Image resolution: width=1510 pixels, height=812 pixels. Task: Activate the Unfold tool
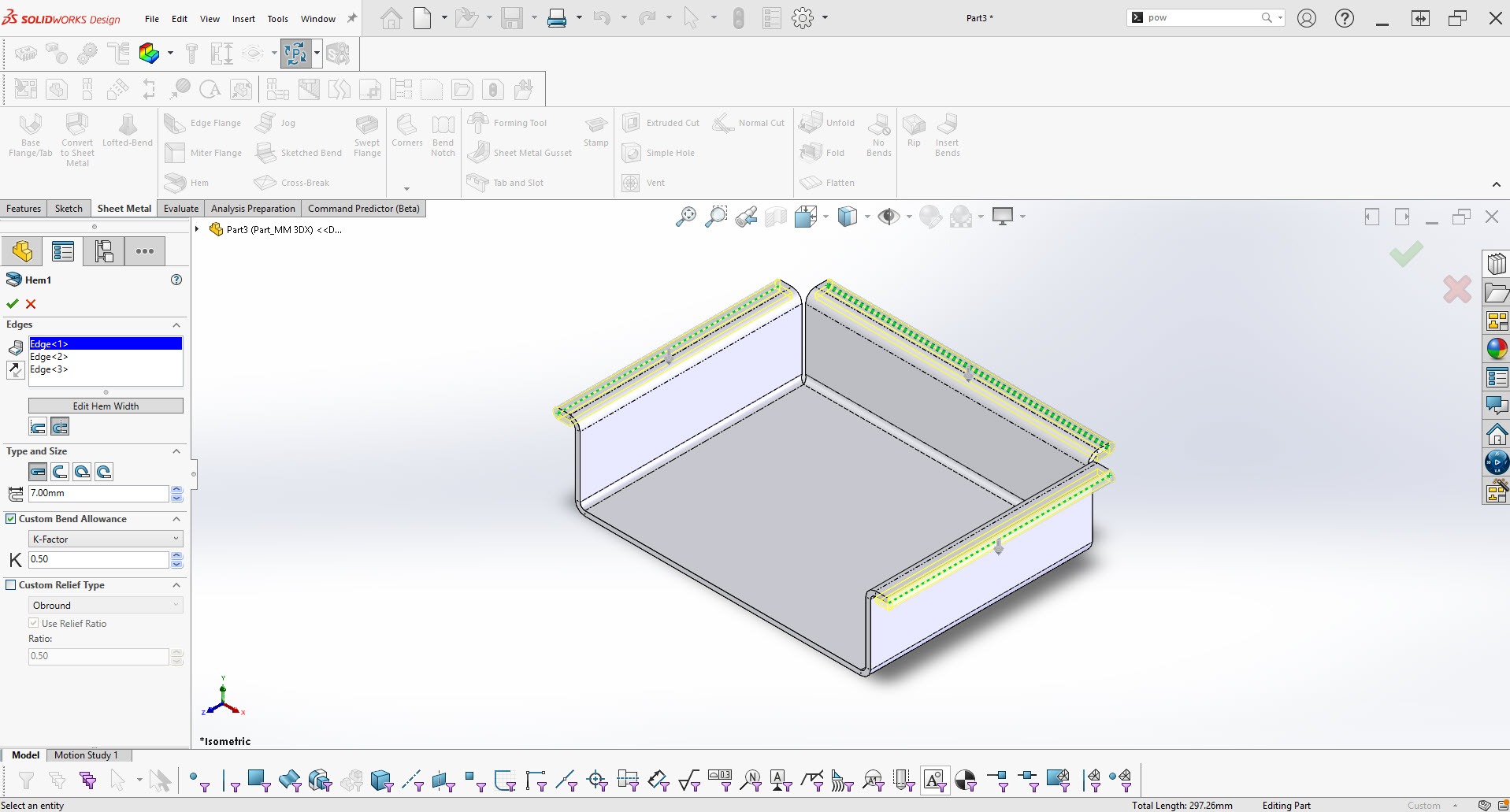pyautogui.click(x=827, y=122)
